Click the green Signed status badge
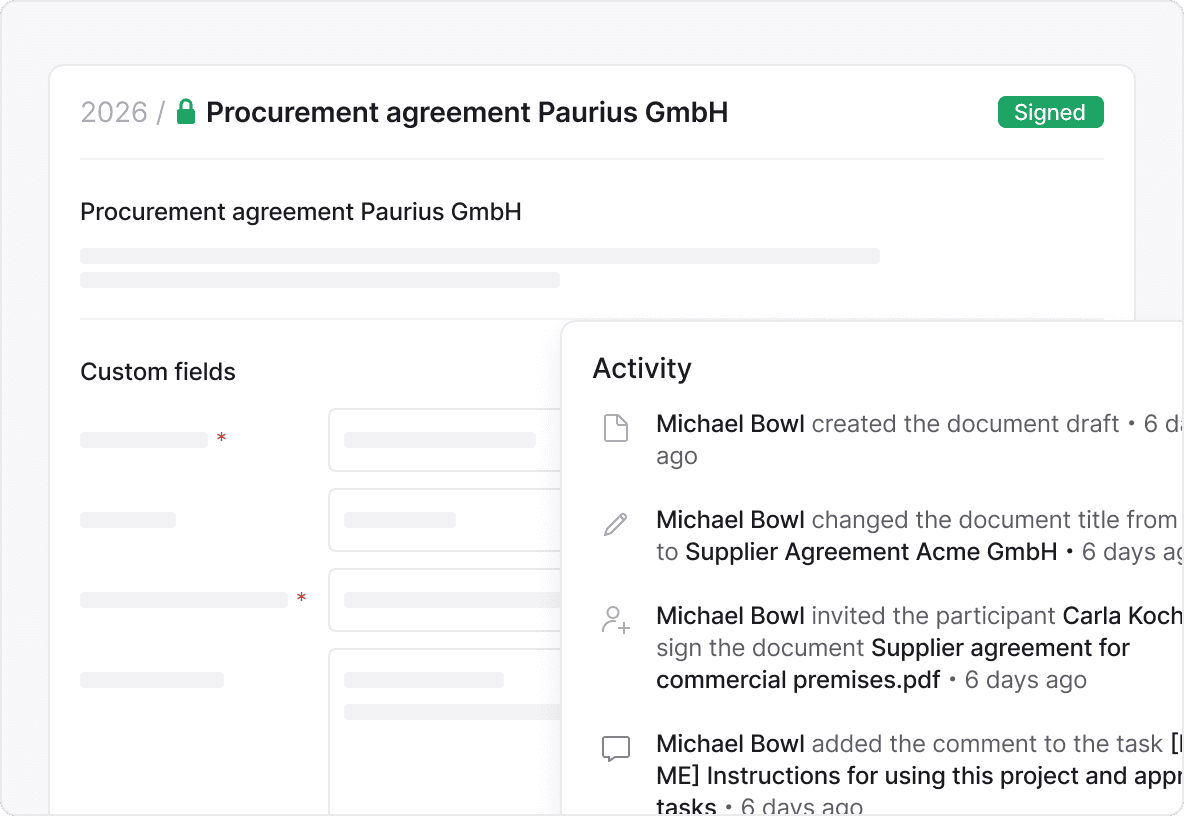 click(1050, 112)
